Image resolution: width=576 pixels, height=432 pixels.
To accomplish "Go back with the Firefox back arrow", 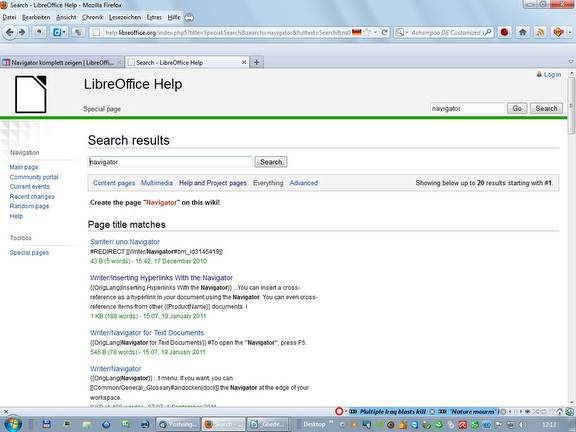I will coord(10,32).
